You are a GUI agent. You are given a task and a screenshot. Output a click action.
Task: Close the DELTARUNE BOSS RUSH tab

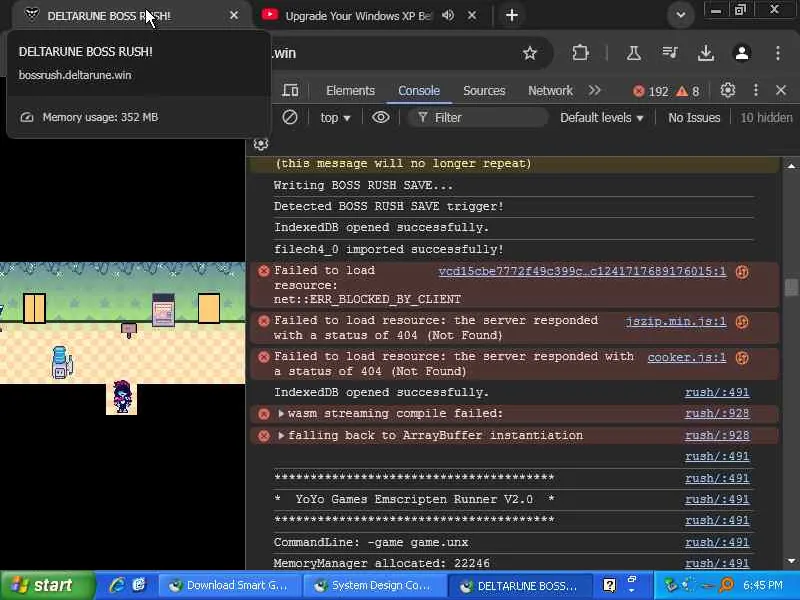click(234, 16)
